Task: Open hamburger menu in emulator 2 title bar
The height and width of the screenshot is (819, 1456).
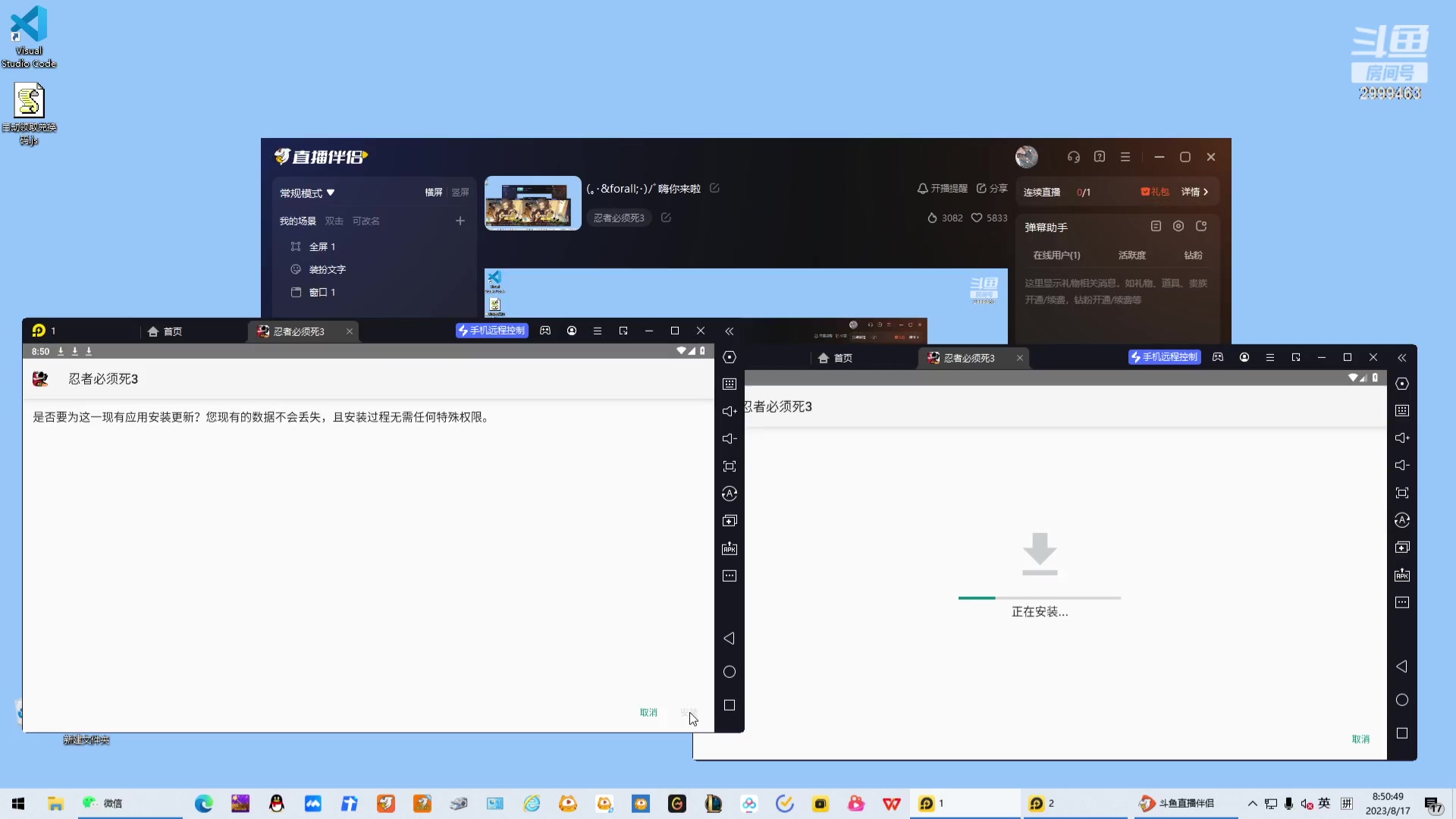Action: 1270,357
